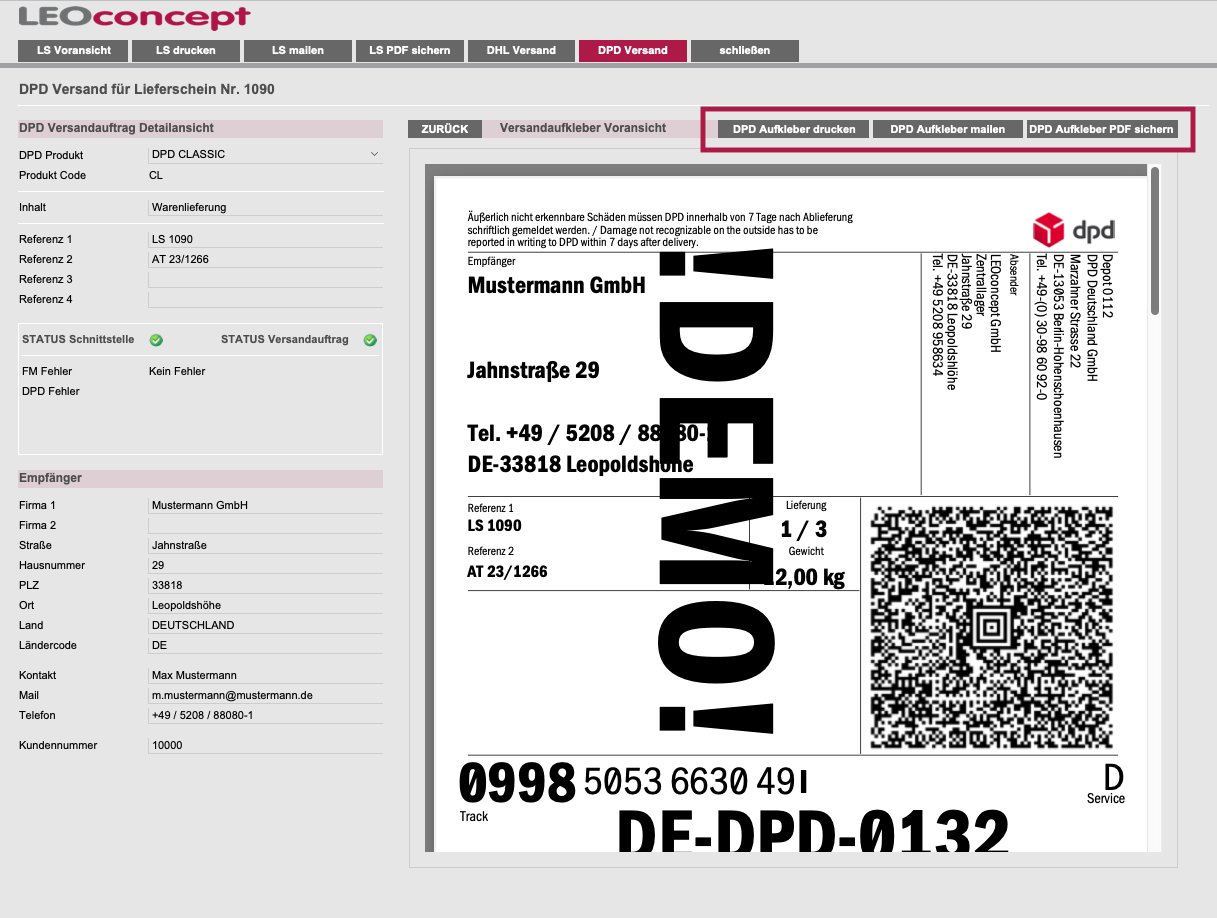Click 'AT 23/1266' under Referenz 2 on label
This screenshot has height=918, width=1217.
tap(507, 572)
